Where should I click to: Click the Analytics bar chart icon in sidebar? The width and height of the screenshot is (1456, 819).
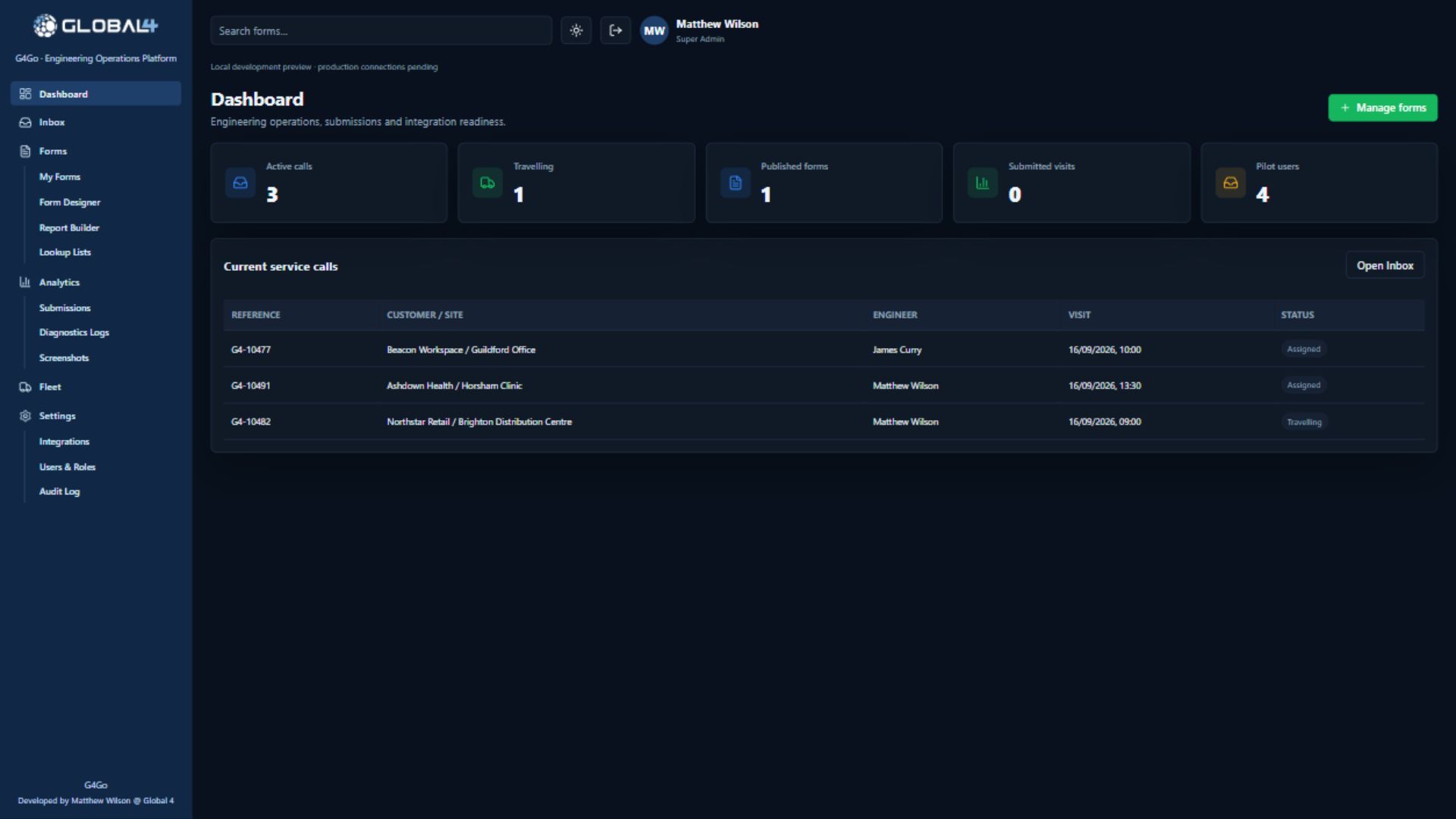coord(25,282)
